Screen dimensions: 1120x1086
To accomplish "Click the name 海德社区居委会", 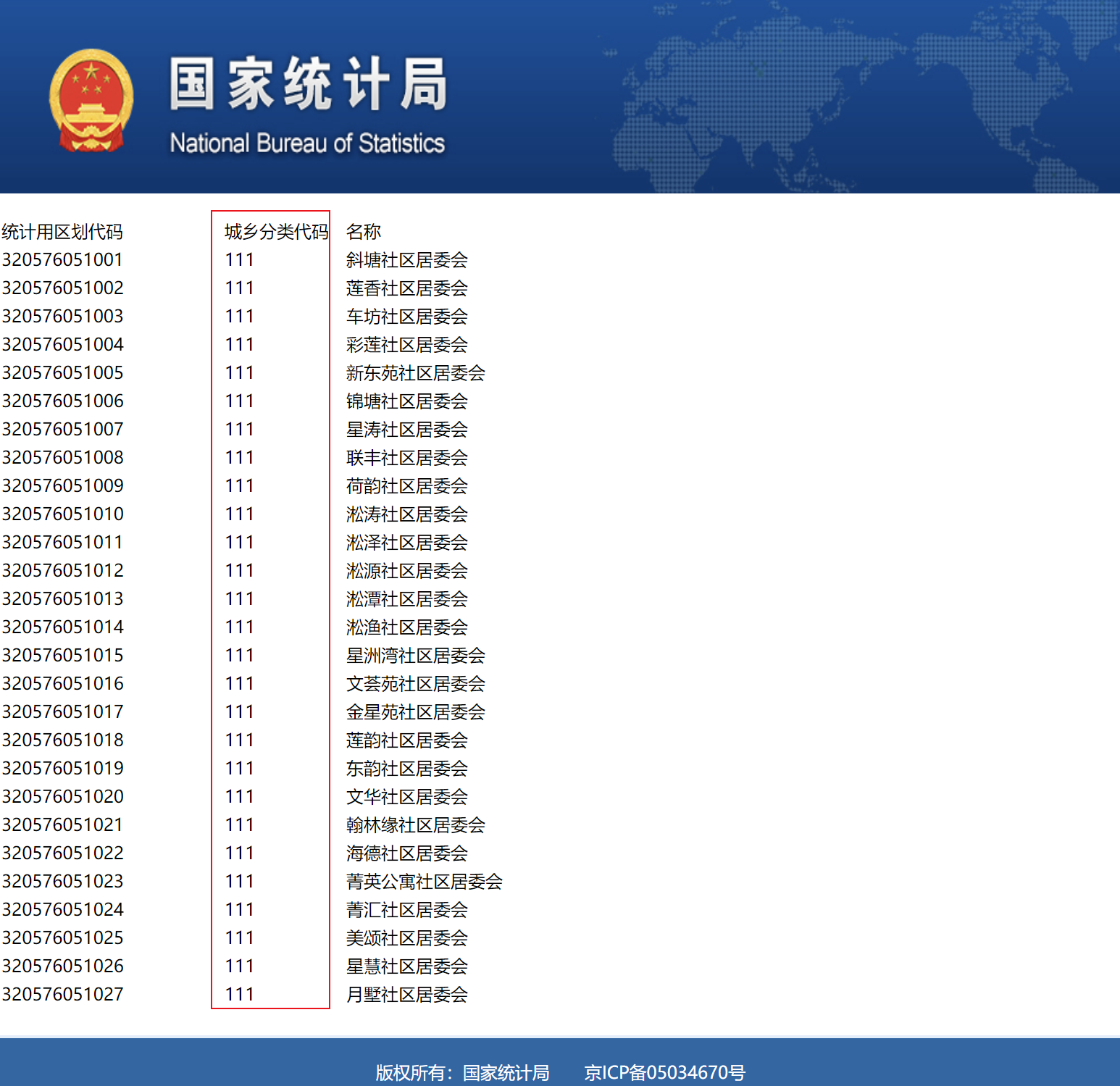I will [407, 853].
